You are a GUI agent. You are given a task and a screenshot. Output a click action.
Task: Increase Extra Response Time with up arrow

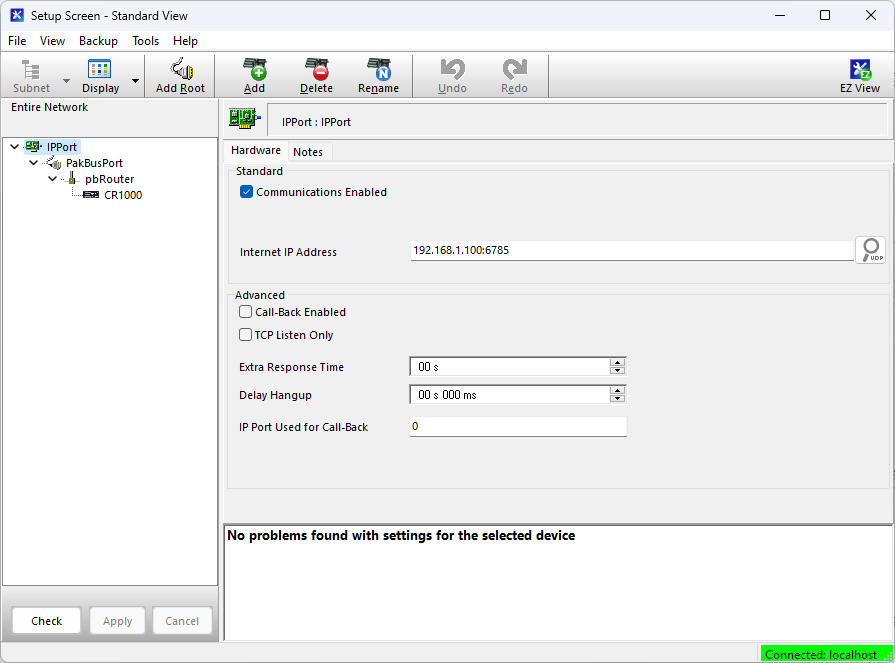point(618,362)
